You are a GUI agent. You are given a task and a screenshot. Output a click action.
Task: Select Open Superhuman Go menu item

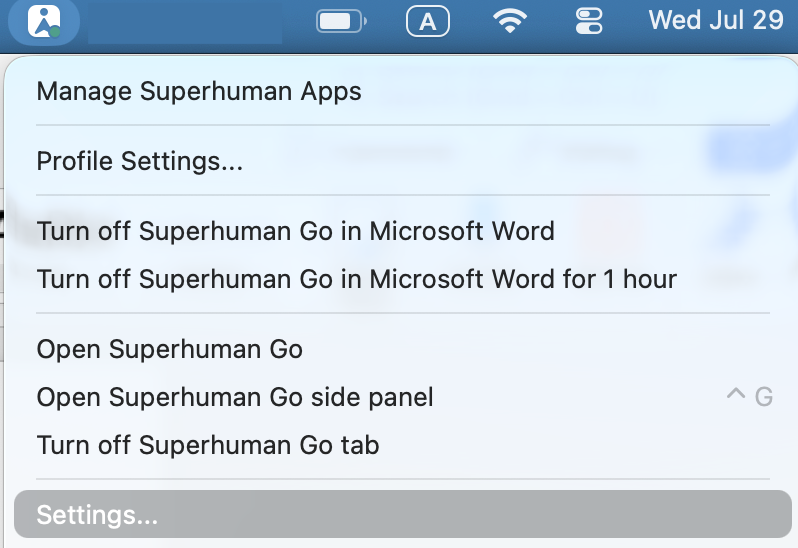coord(403,349)
